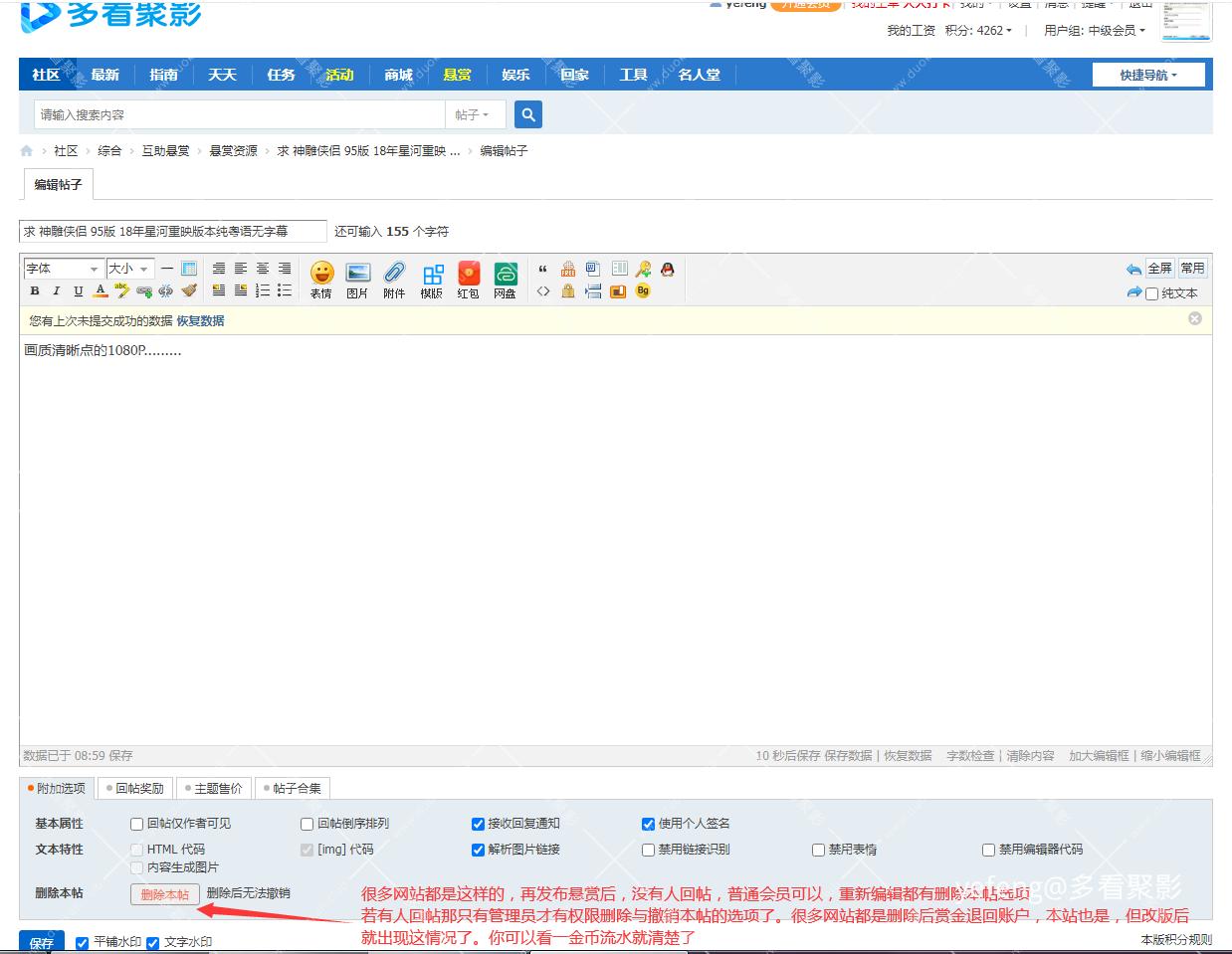This screenshot has width=1232, height=954.
Task: Click the Bold formatting icon
Action: (35, 291)
